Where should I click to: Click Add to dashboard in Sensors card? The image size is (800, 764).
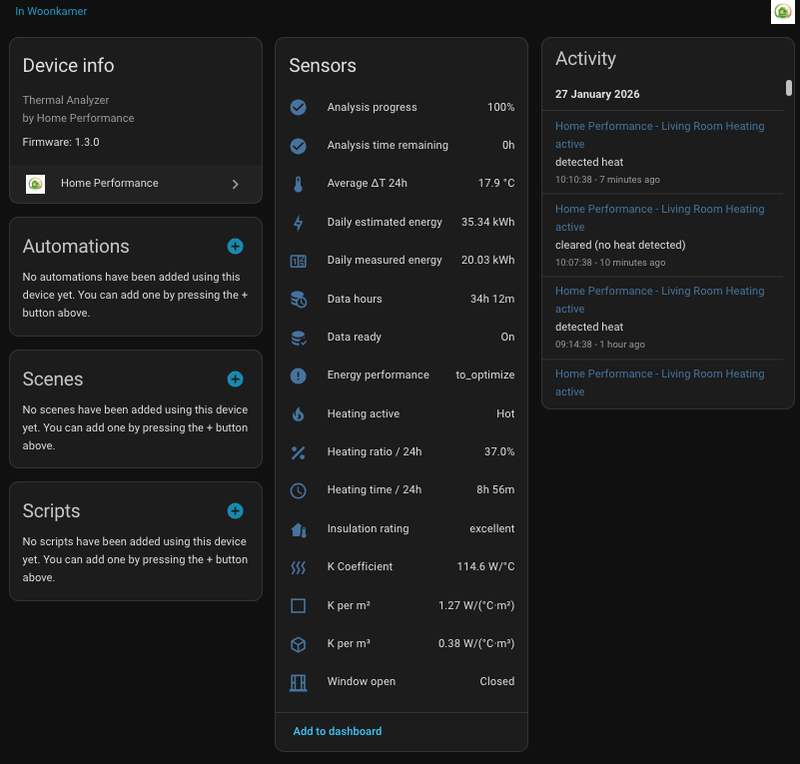click(337, 731)
